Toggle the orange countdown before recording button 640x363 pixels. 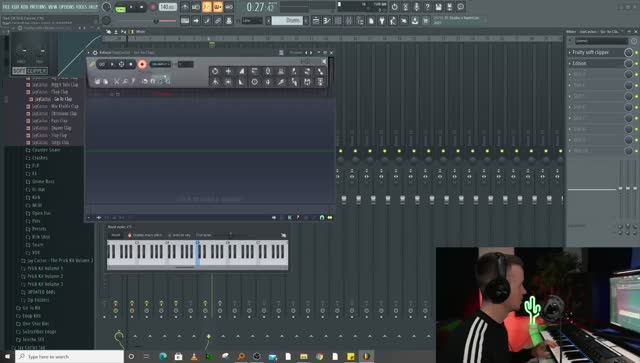[x=207, y=7]
